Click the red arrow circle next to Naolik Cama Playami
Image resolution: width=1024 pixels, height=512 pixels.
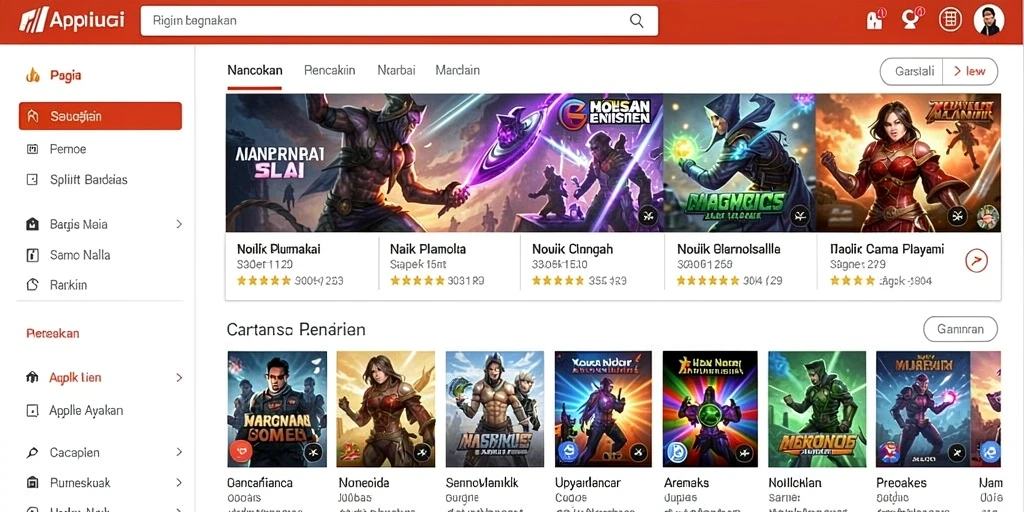976,261
